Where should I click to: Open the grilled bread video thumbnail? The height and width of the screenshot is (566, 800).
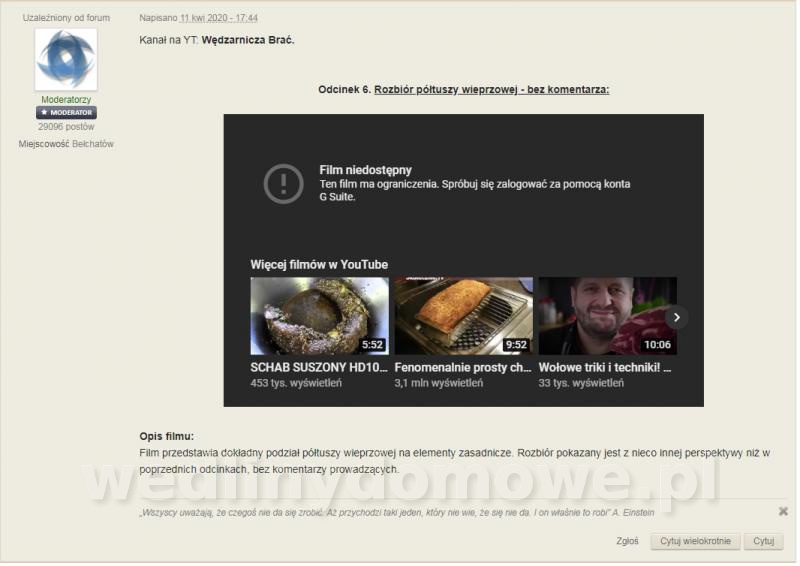point(463,316)
